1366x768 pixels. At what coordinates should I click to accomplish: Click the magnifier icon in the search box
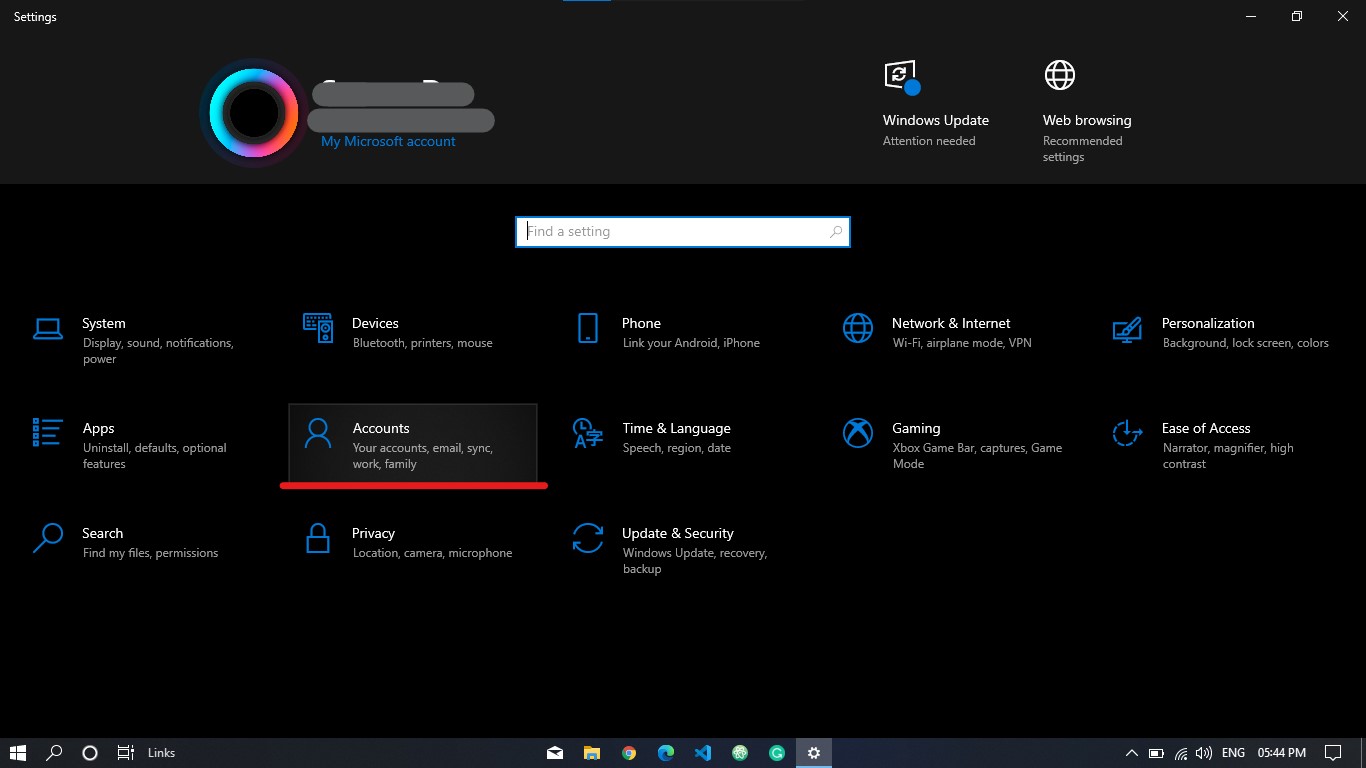click(x=836, y=232)
